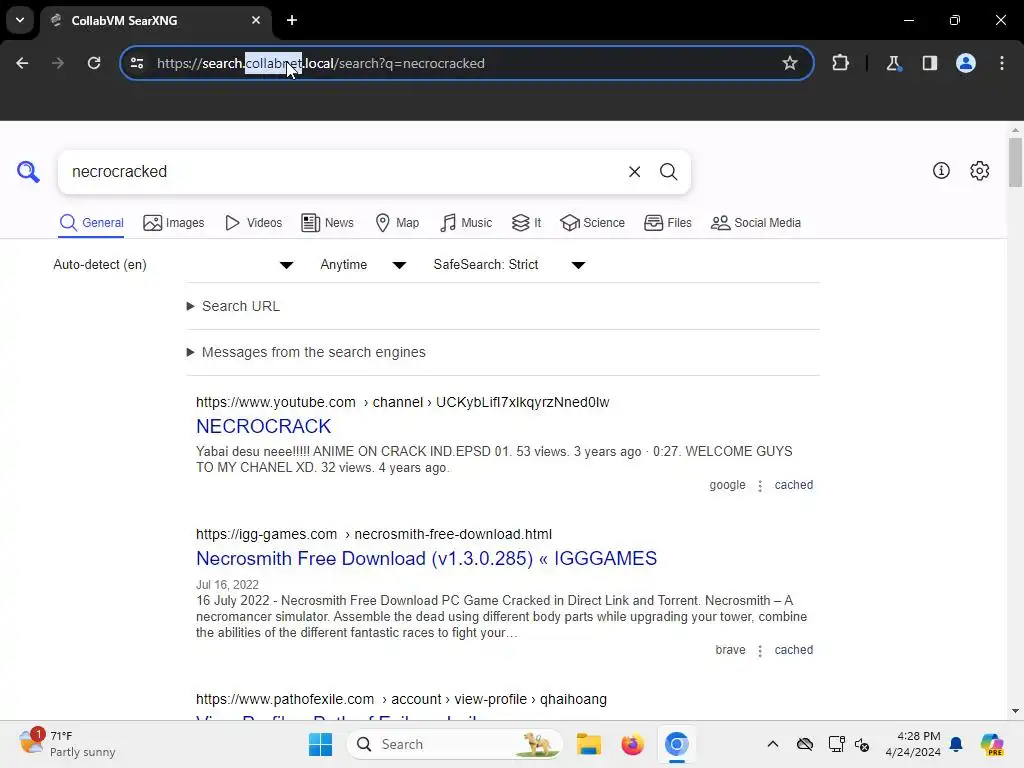Viewport: 1024px width, 768px height.
Task: Click the pathofexile.com result URL
Action: [401, 699]
